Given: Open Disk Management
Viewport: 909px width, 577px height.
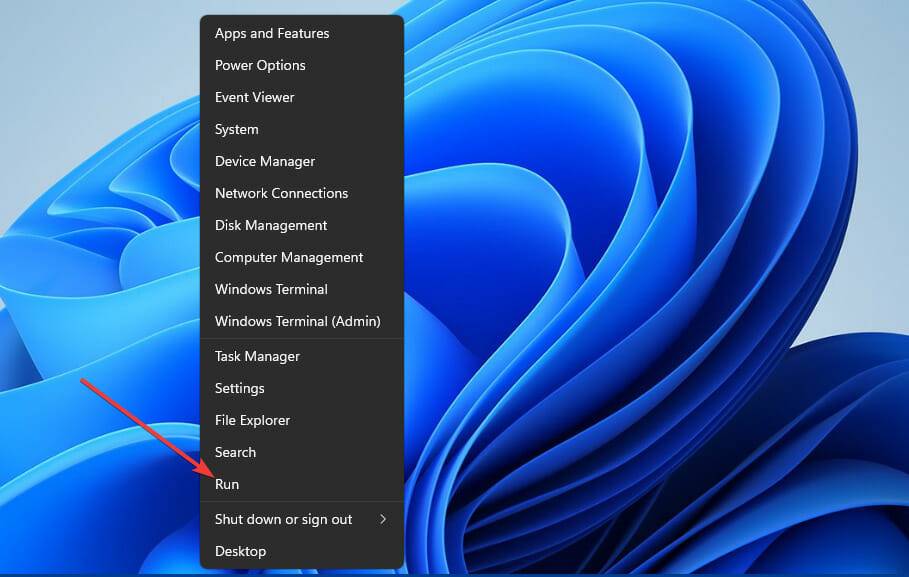Looking at the screenshot, I should 301,225.
